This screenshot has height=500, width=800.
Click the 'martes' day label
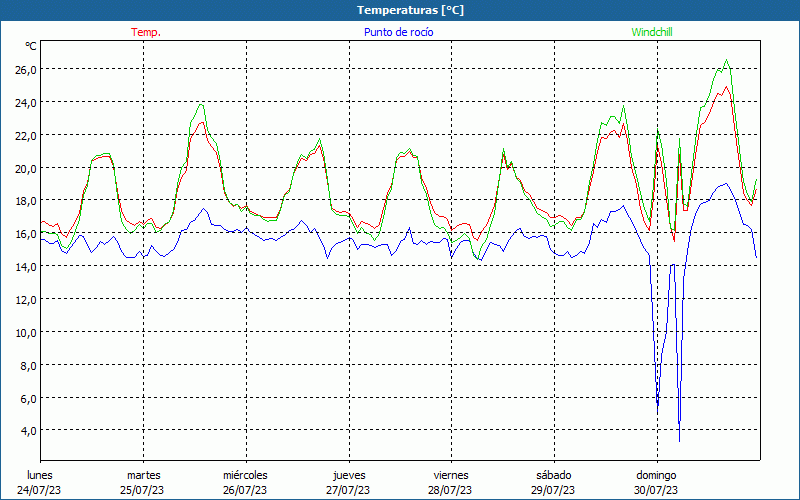tap(144, 475)
